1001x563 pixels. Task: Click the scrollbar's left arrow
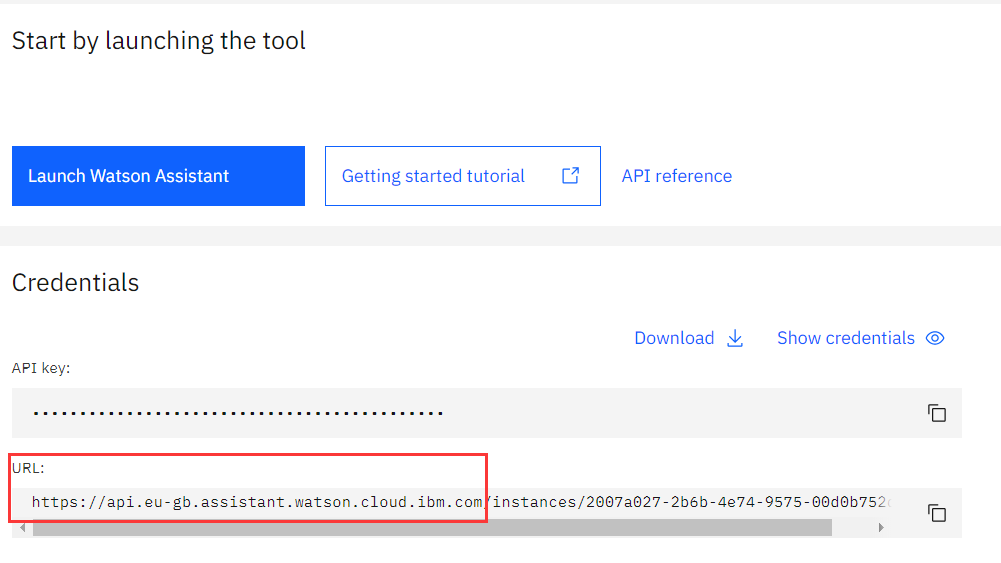[22, 528]
